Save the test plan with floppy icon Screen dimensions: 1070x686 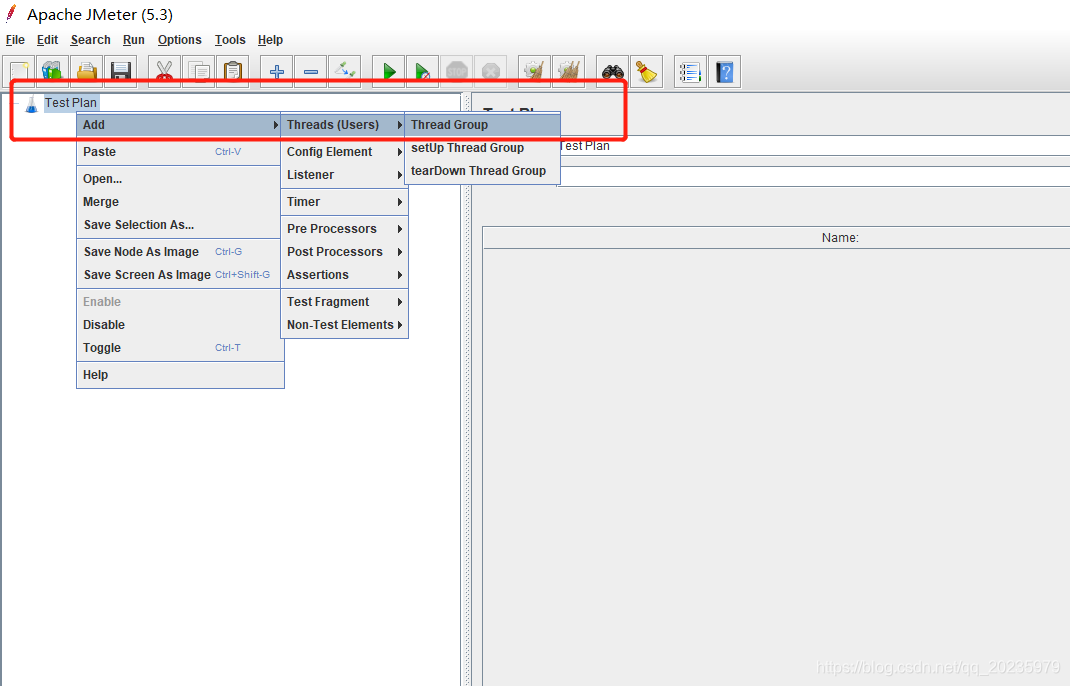[x=121, y=71]
